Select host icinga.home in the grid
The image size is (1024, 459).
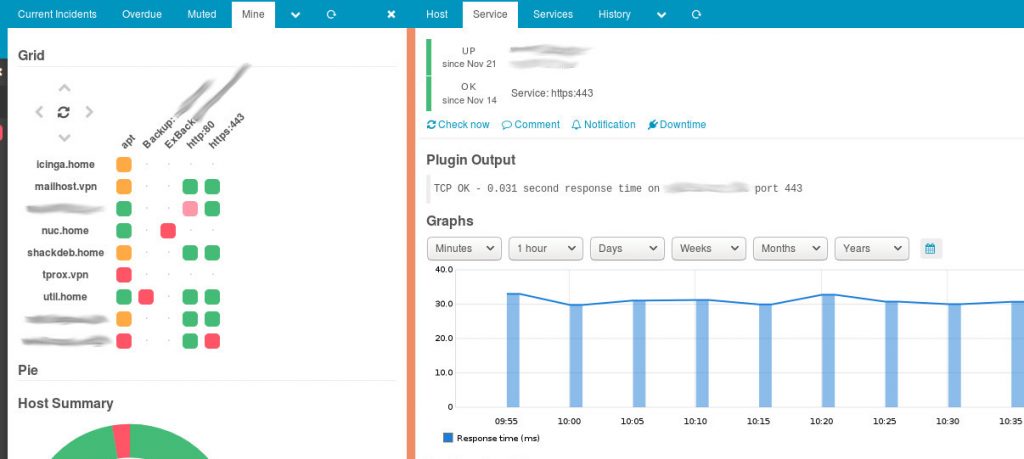pos(65,165)
